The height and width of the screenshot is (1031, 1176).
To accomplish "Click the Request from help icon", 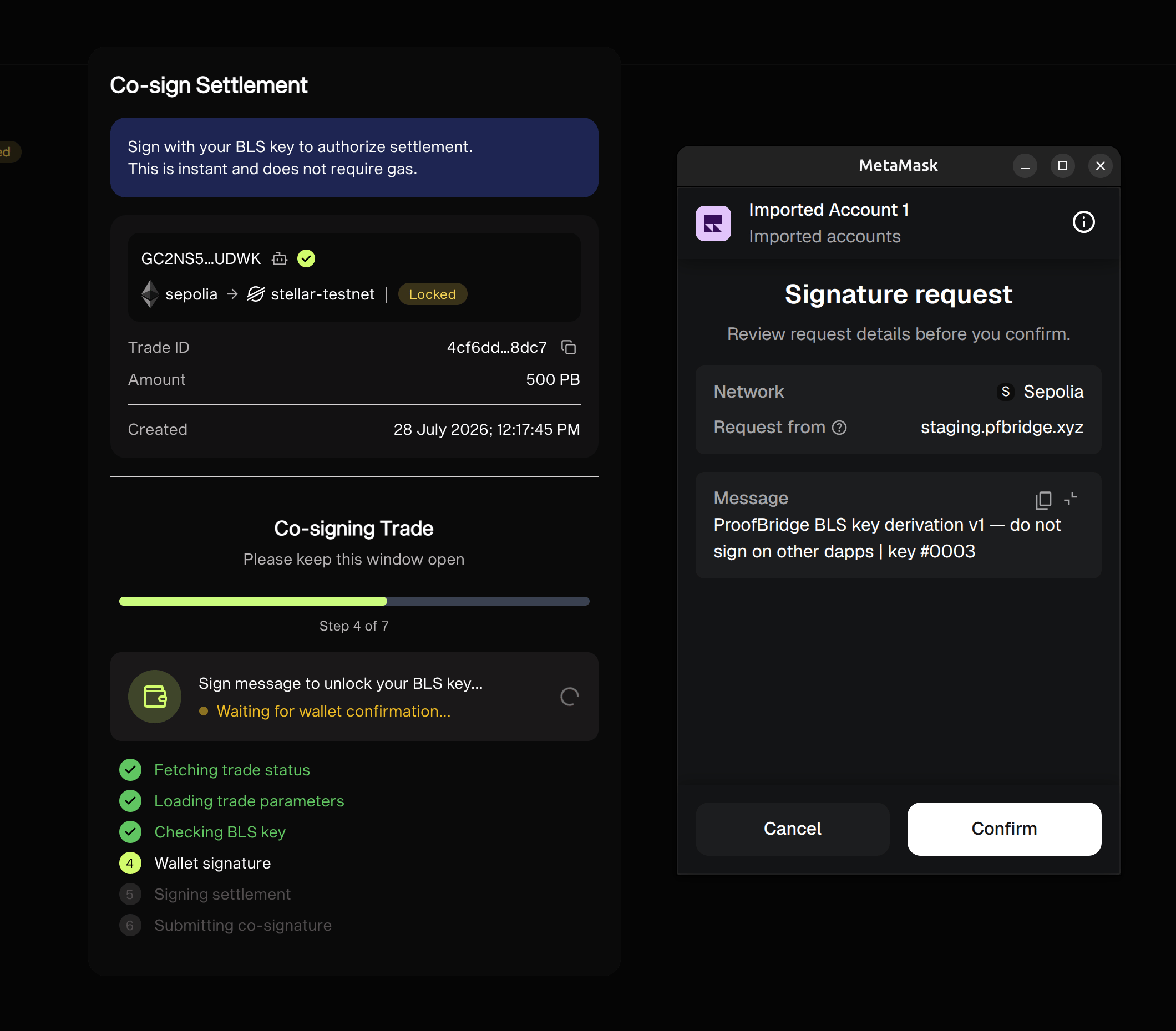I will pos(839,428).
